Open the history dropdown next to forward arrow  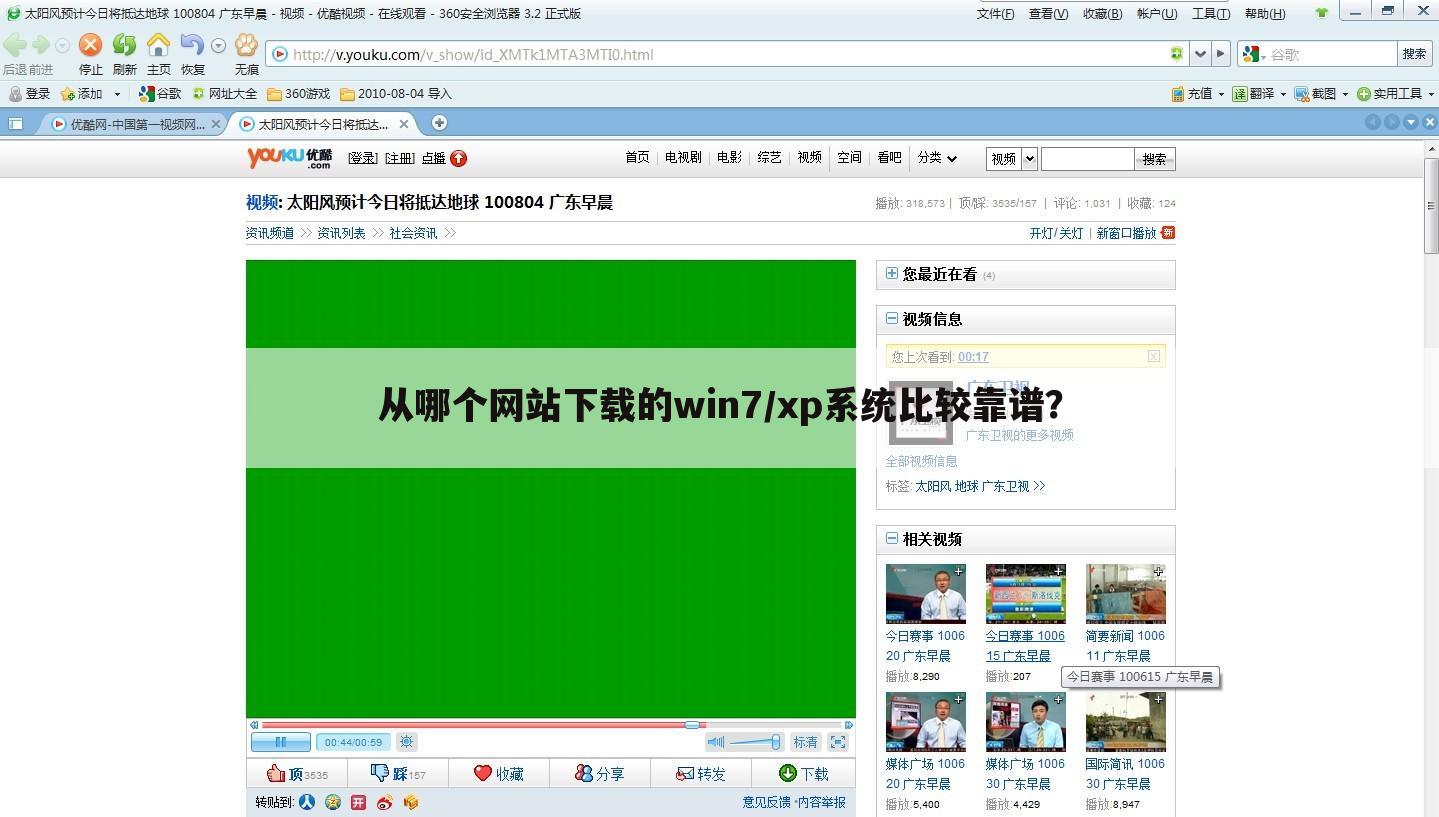[63, 46]
